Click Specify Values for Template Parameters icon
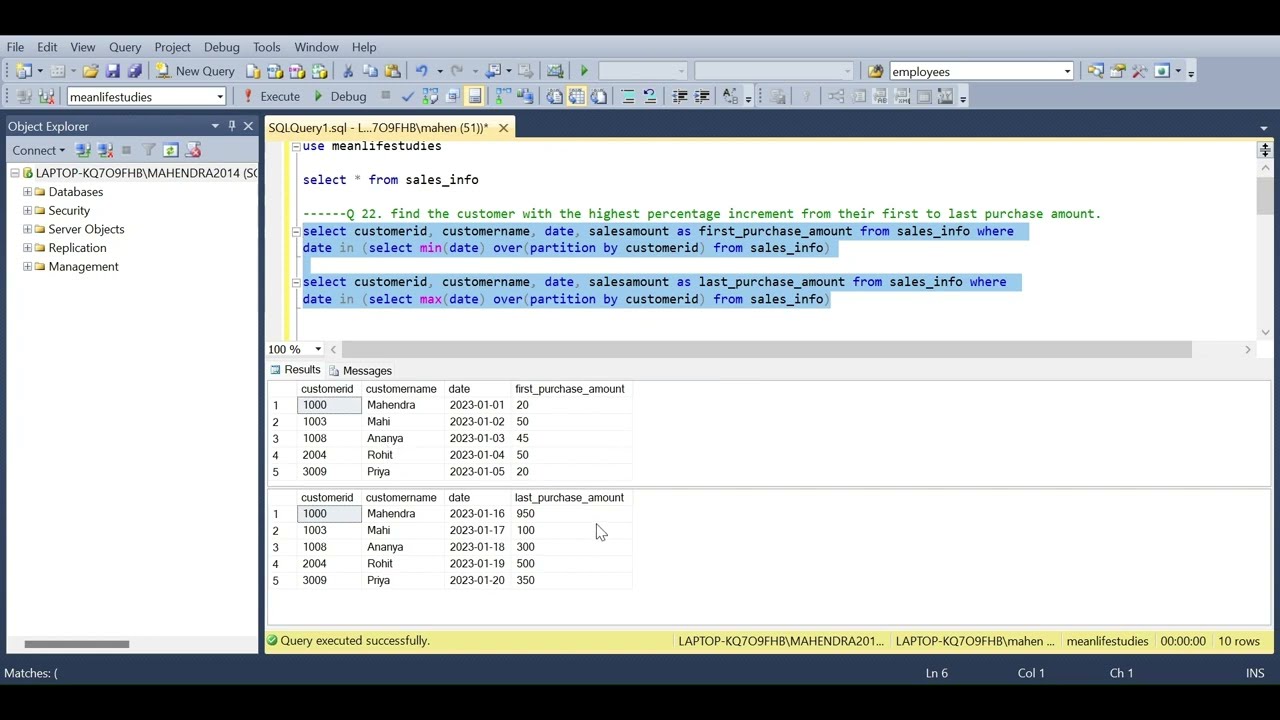The image size is (1280, 720). (730, 97)
